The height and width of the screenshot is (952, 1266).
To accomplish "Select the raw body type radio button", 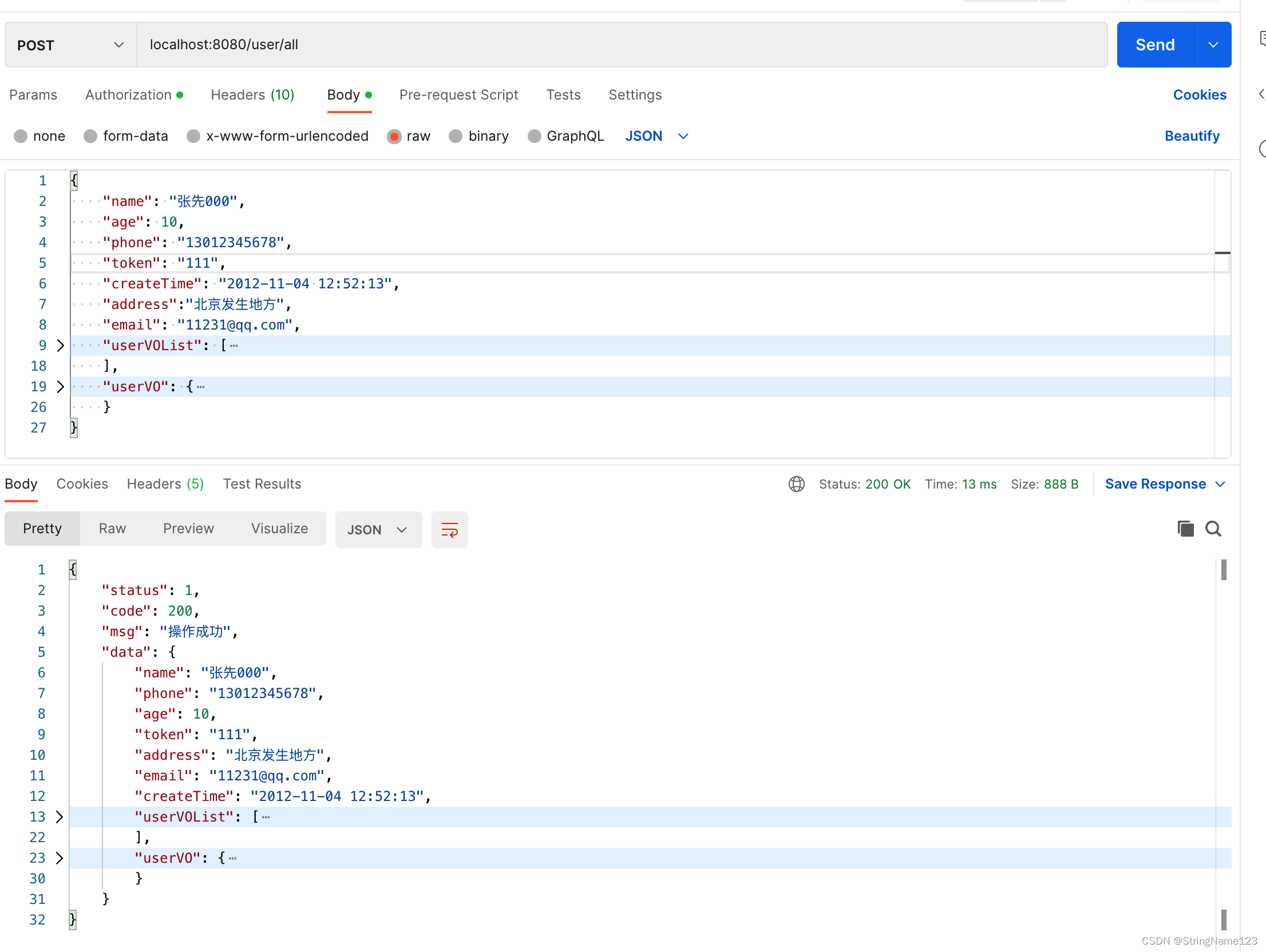I will (x=394, y=136).
